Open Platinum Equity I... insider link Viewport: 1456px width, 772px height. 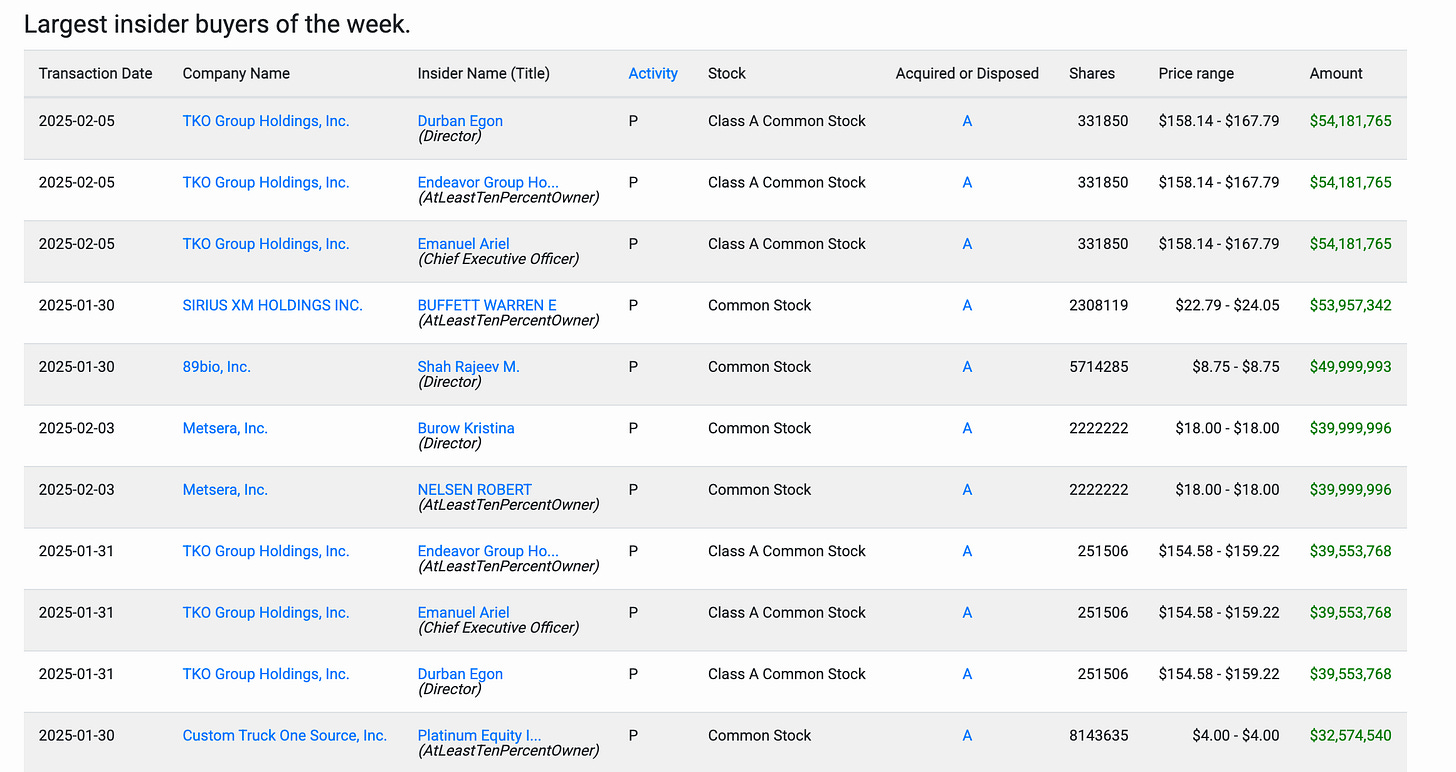tap(479, 736)
